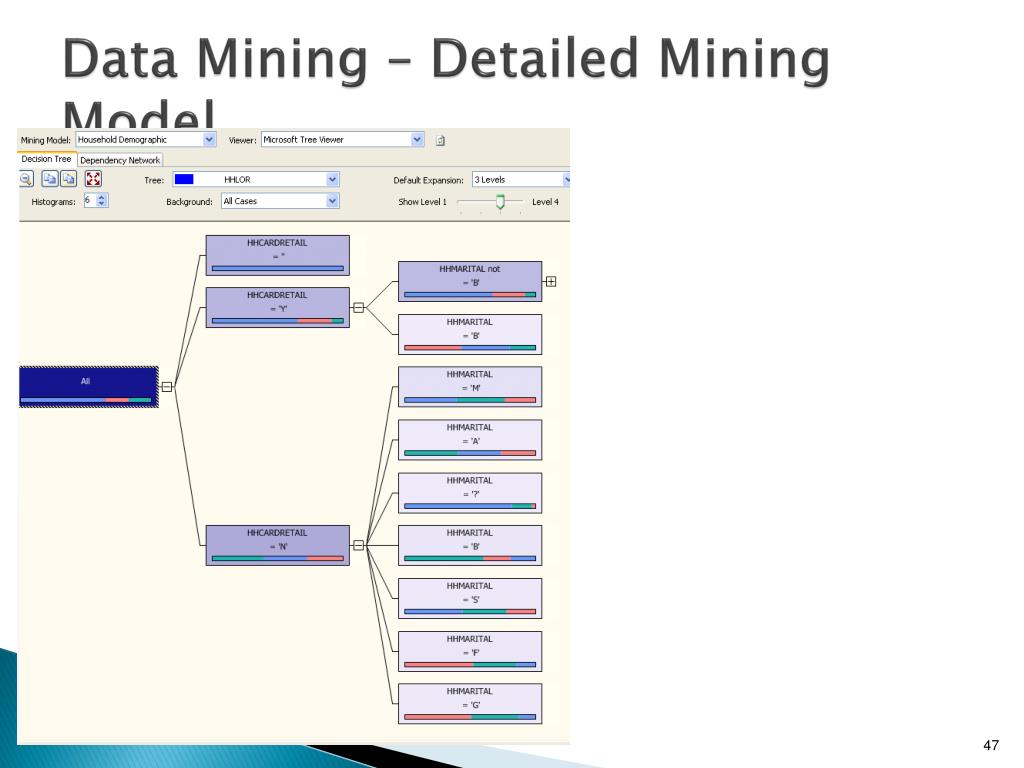Select the HHCARDRETAIL = 'Y' node
The height and width of the screenshot is (768, 1024).
(278, 308)
